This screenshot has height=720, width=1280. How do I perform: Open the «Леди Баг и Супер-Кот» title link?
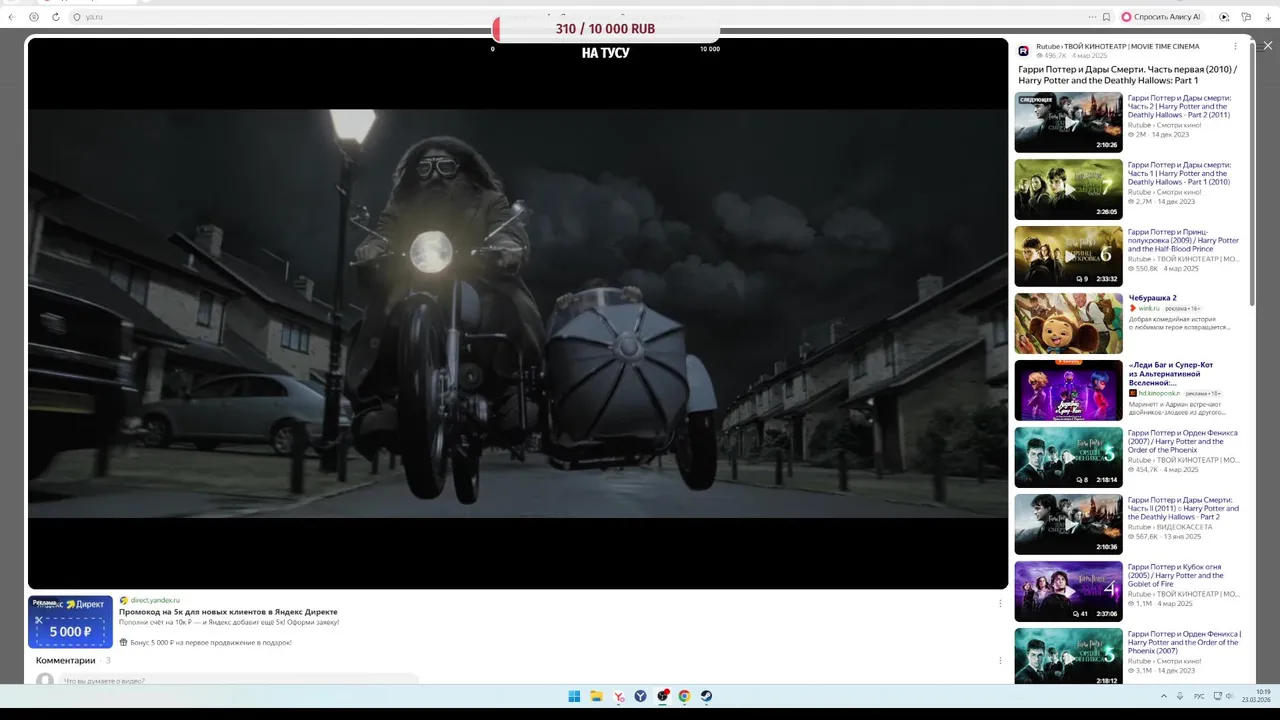[x=1172, y=373]
